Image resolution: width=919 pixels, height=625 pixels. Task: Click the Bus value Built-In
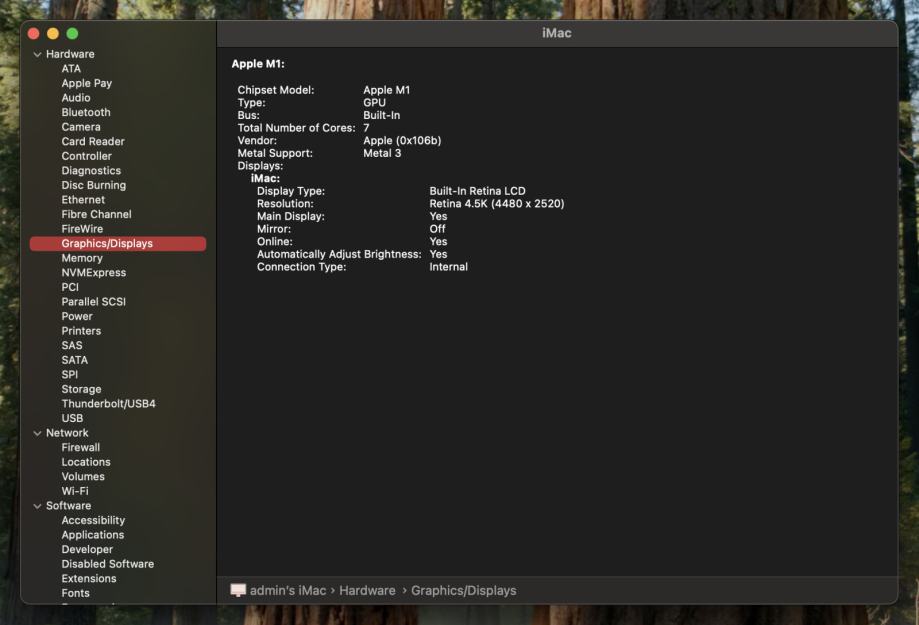pyautogui.click(x=381, y=116)
